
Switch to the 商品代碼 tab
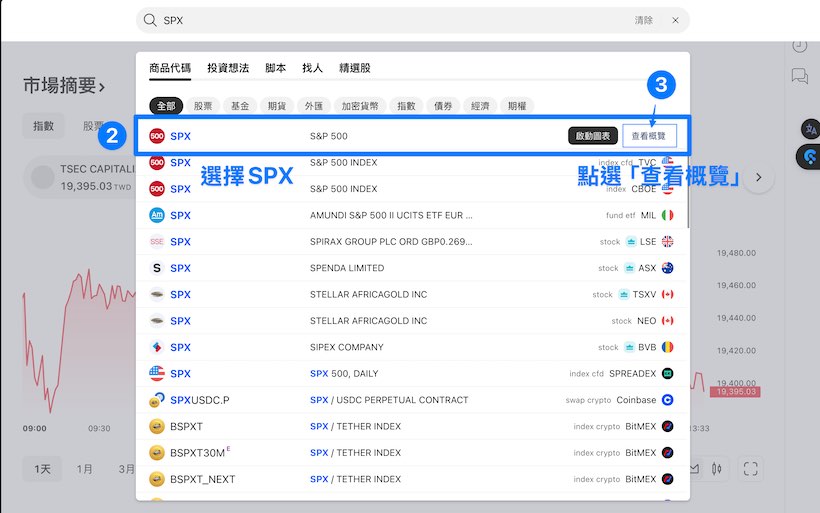point(170,68)
